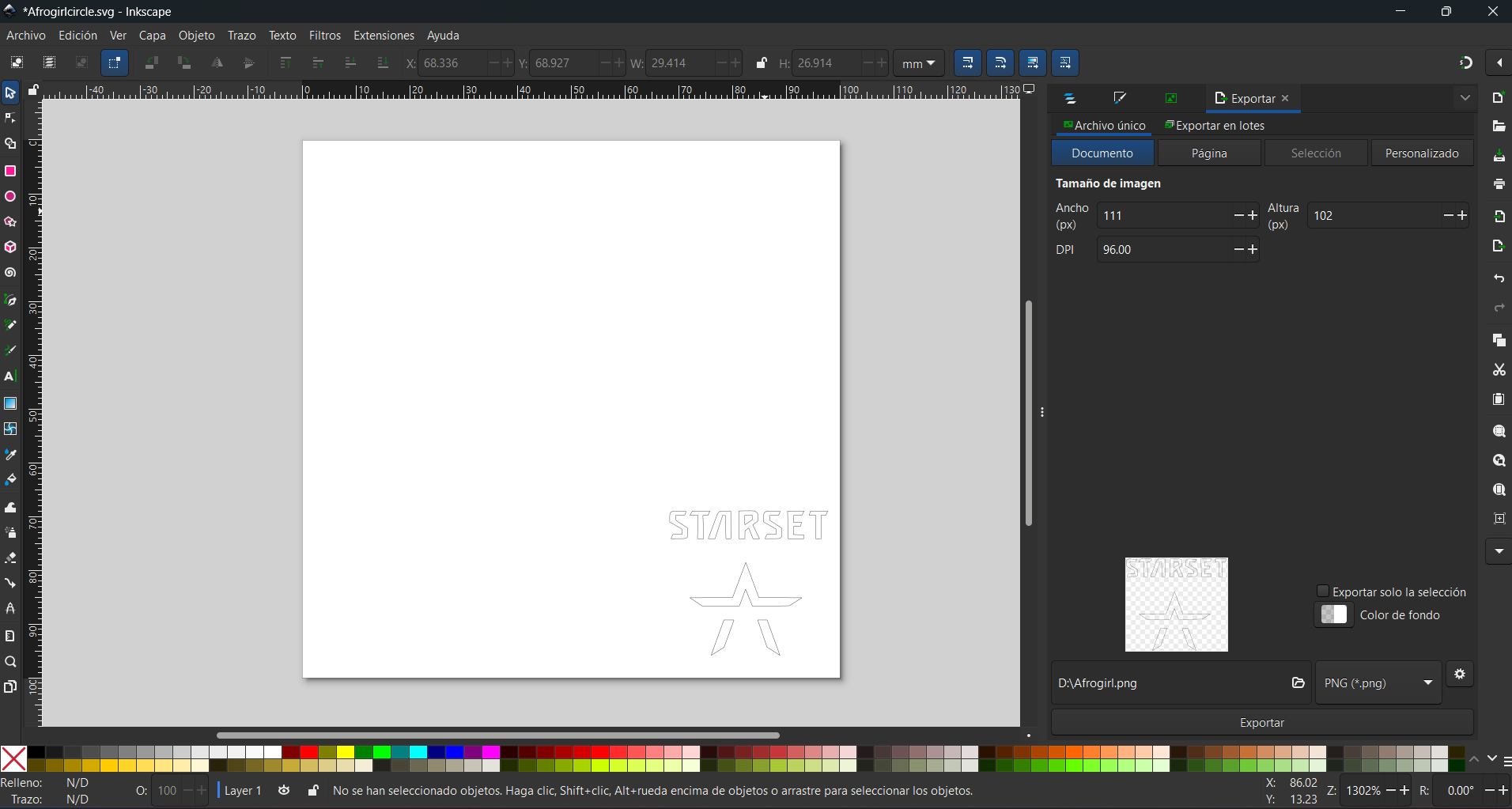Image resolution: width=1512 pixels, height=809 pixels.
Task: Choose Selección export area
Action: click(x=1316, y=153)
